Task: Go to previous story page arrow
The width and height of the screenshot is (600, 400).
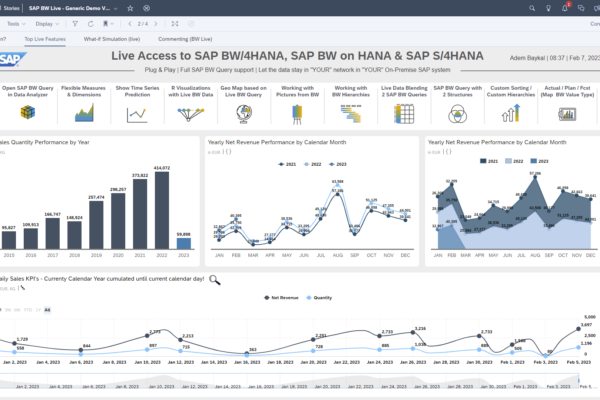Action: point(130,24)
